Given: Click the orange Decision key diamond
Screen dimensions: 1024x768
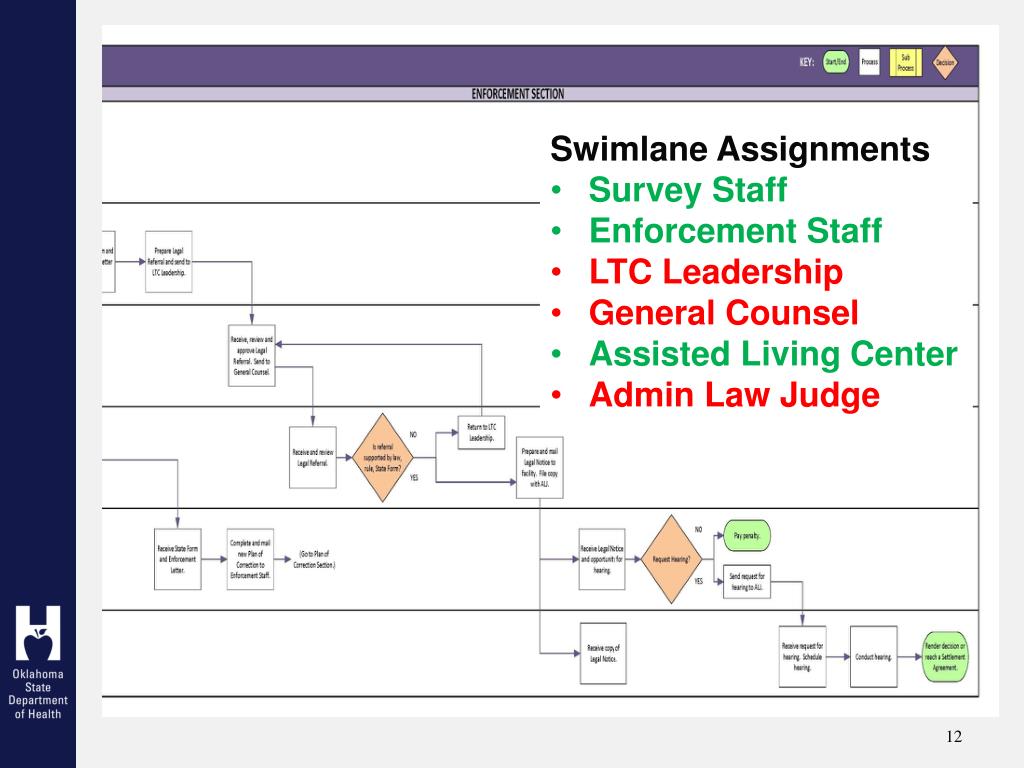Looking at the screenshot, I should (x=944, y=63).
